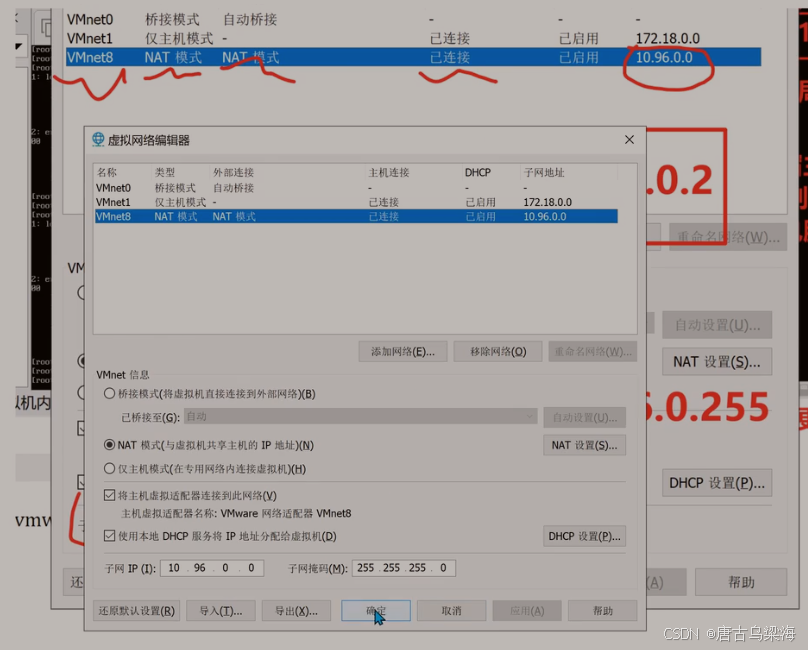Click 取消 button
Image resolution: width=808 pixels, height=650 pixels.
451,611
